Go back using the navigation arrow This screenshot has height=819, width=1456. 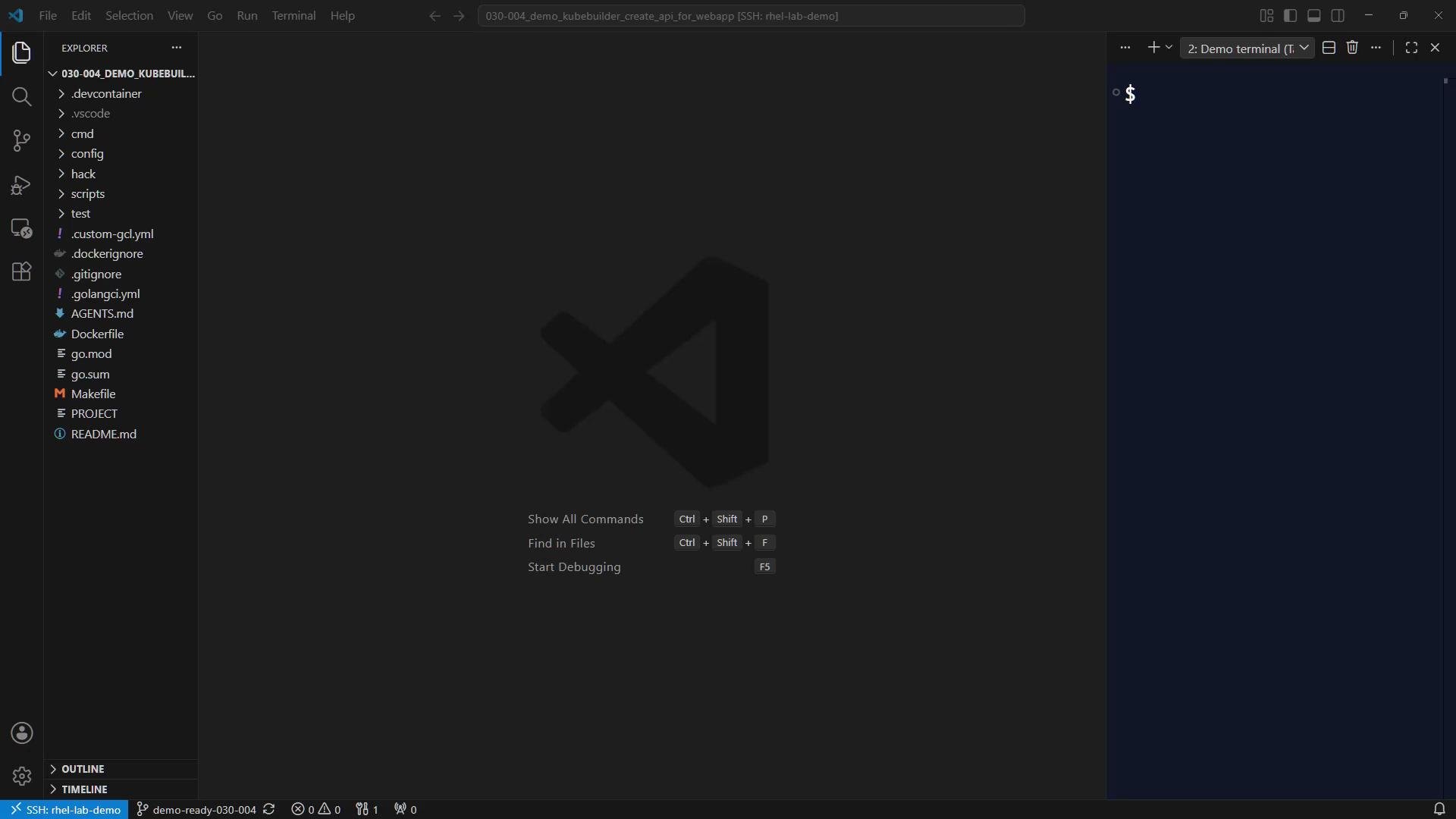coord(435,16)
